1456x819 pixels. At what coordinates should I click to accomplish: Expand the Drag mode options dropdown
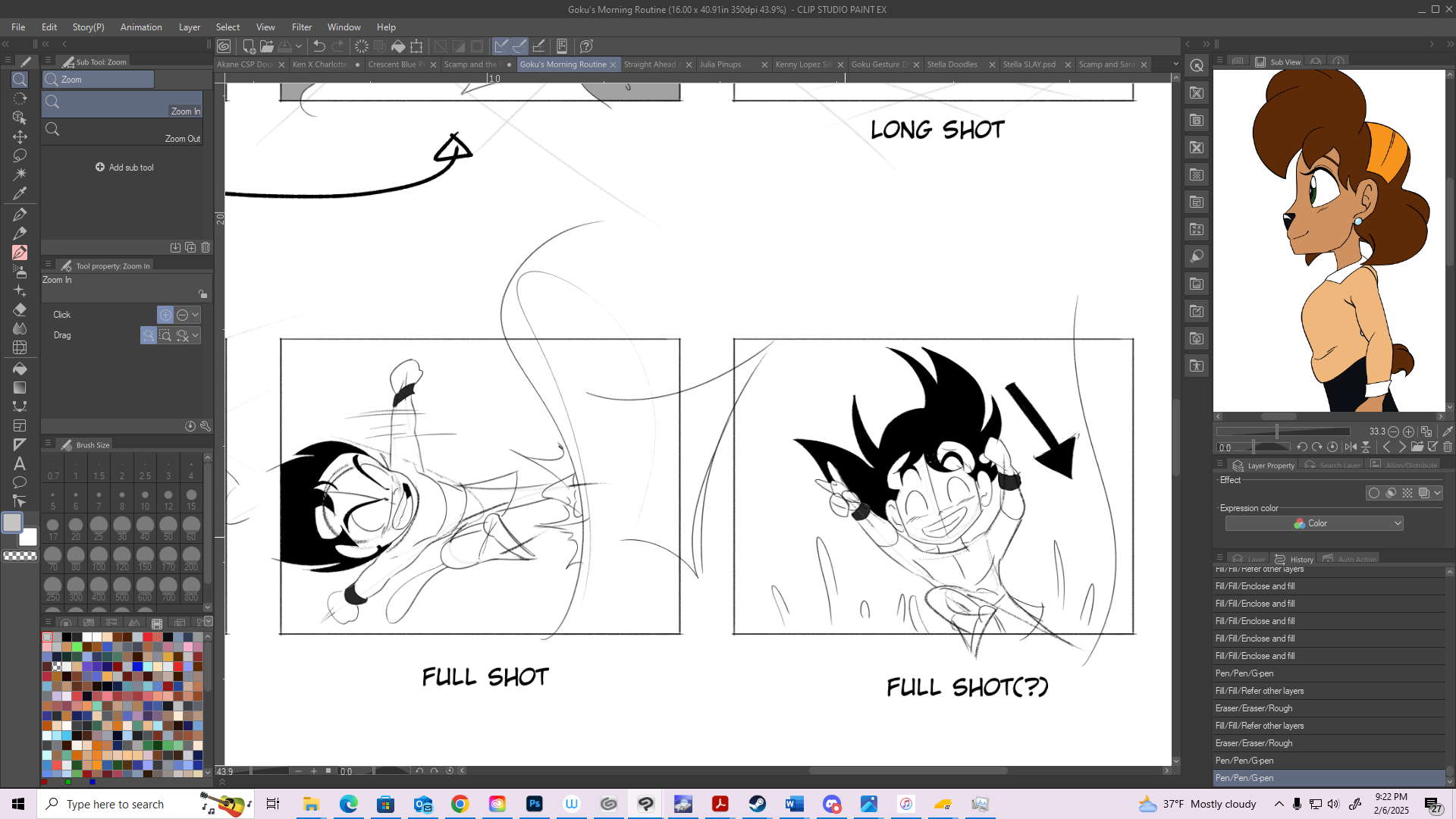[196, 335]
